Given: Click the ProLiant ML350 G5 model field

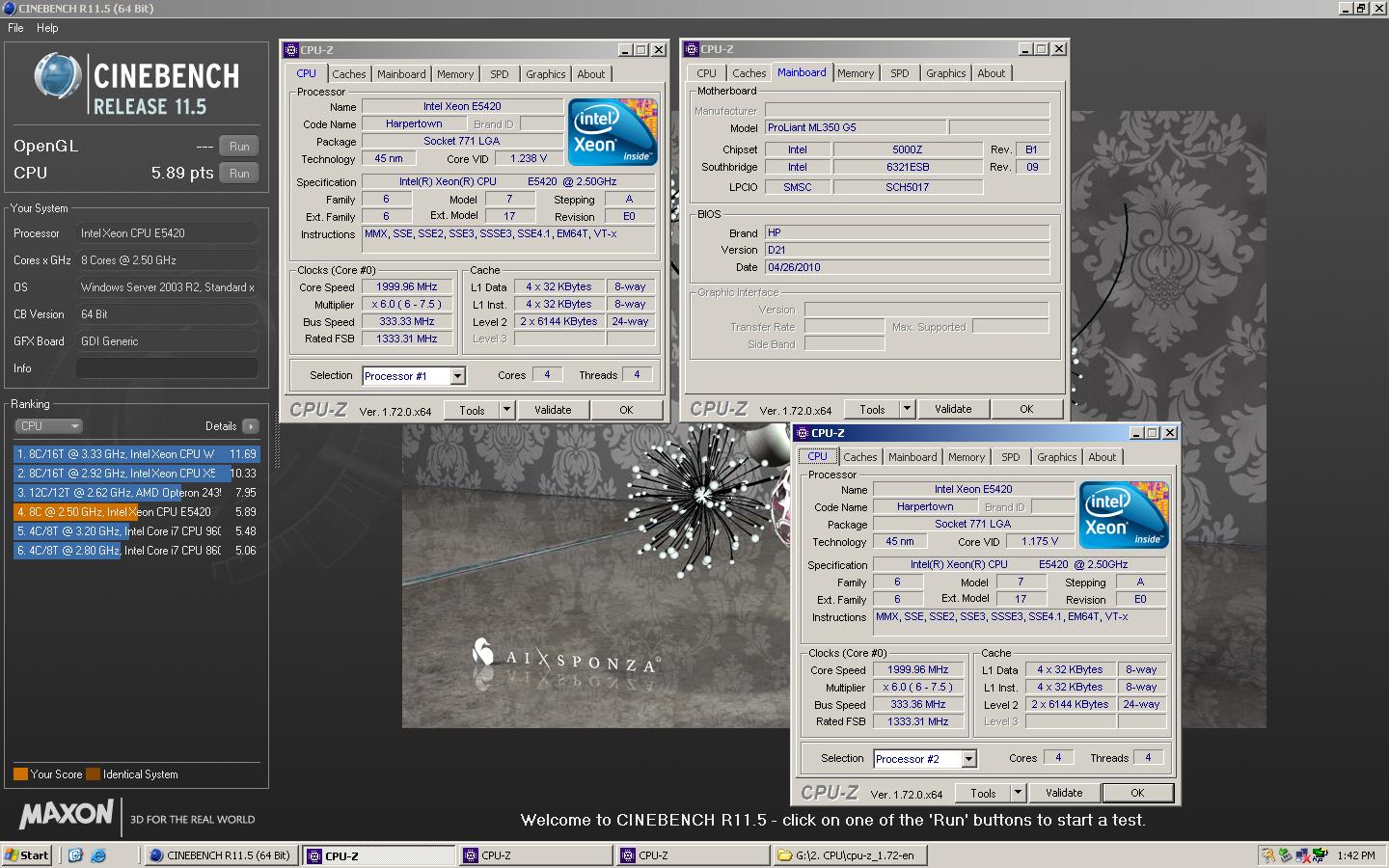Looking at the screenshot, I should click(x=855, y=127).
